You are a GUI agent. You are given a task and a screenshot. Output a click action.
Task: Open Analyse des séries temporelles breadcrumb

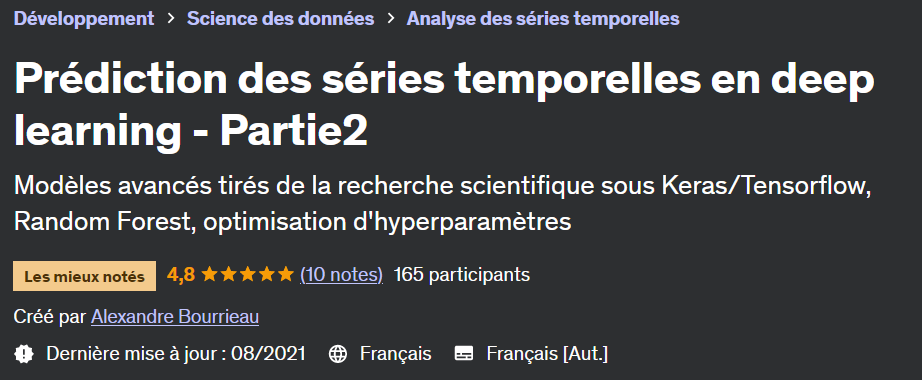[543, 19]
